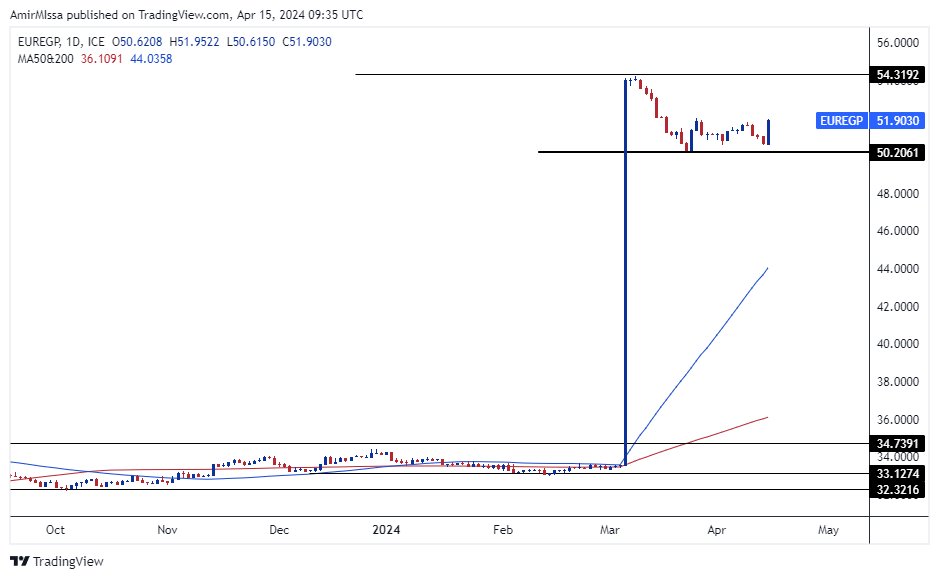Click the Oct label on time axis
Viewport: 939px width, 579px height.
coord(55,530)
